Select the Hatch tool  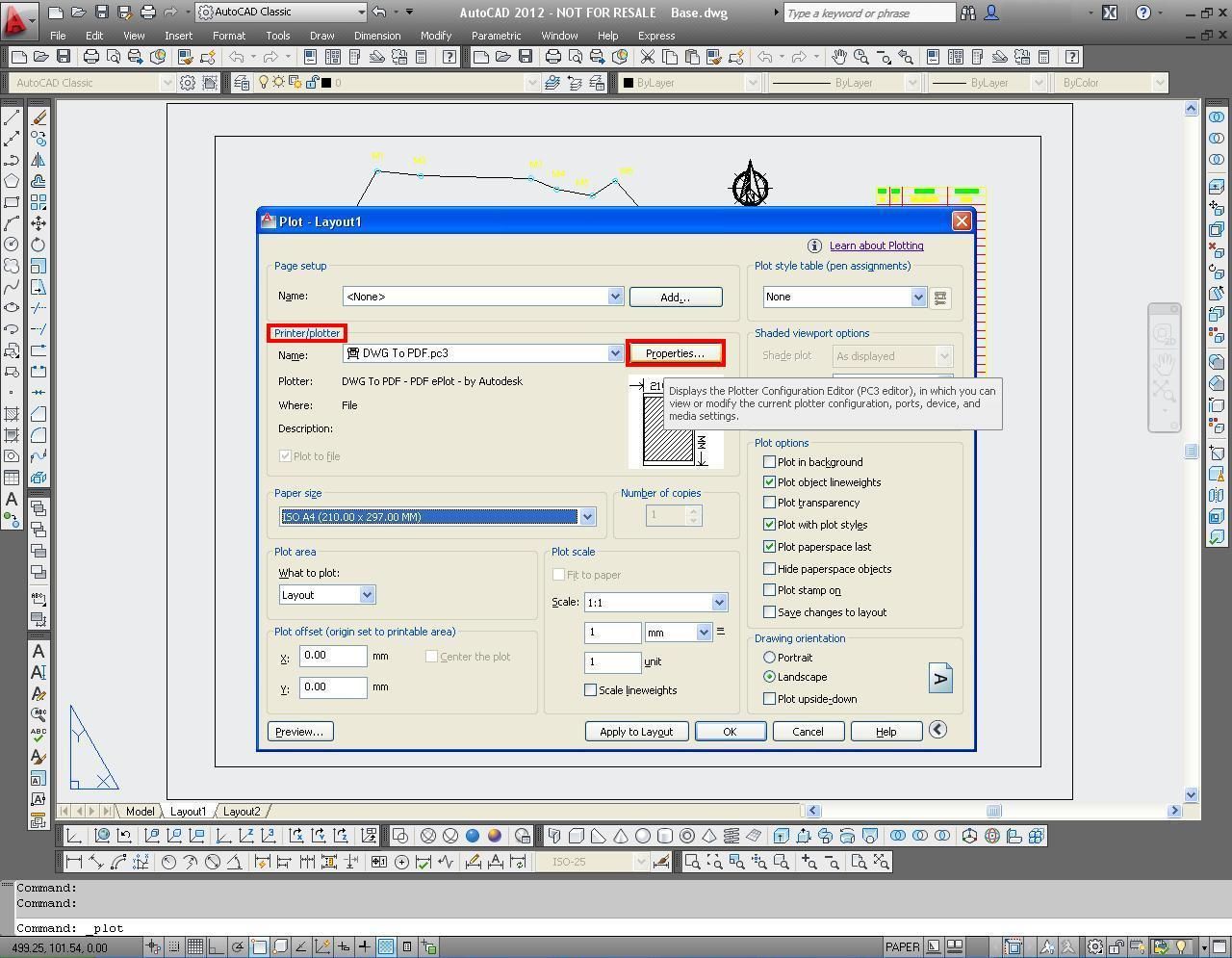[x=12, y=414]
